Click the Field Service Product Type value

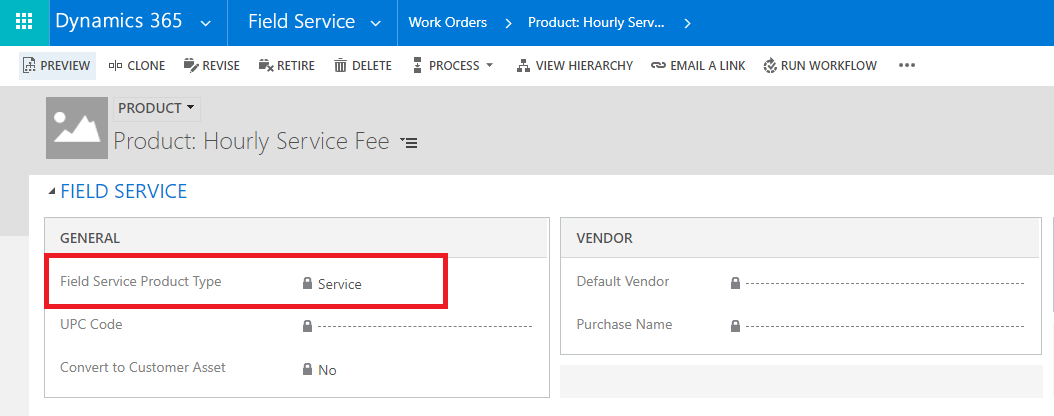(x=339, y=284)
